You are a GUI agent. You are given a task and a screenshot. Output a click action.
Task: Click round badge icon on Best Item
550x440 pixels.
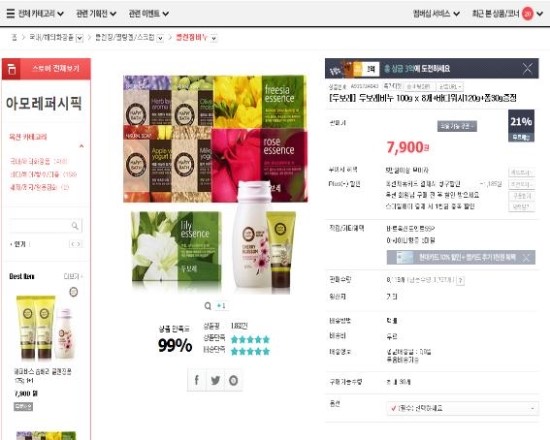(x=73, y=292)
